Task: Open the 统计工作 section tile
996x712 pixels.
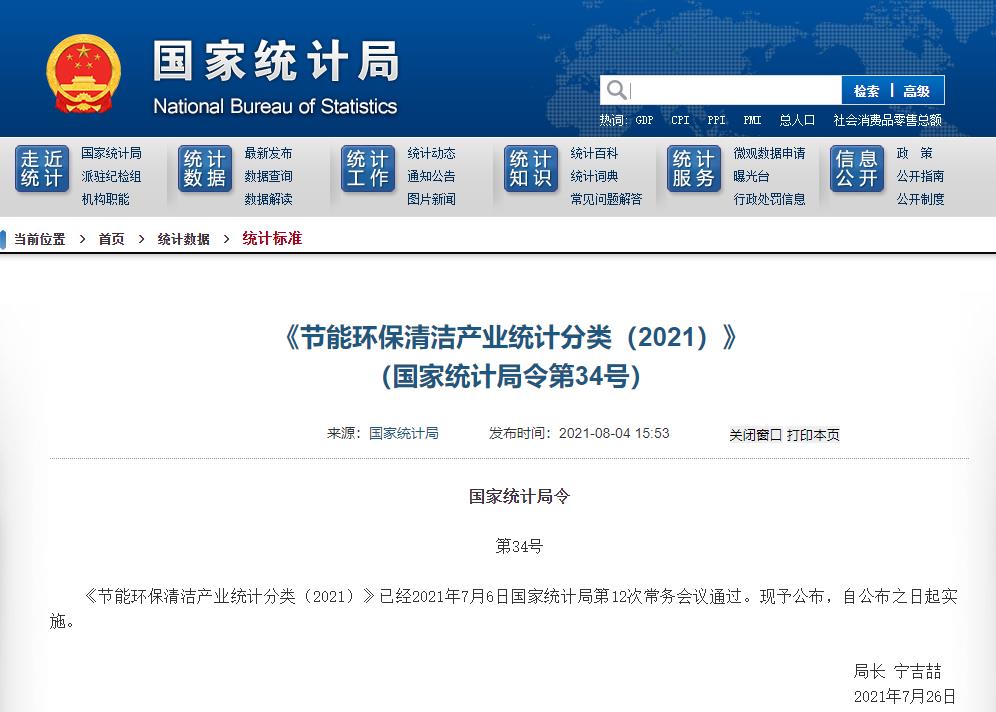Action: (368, 169)
